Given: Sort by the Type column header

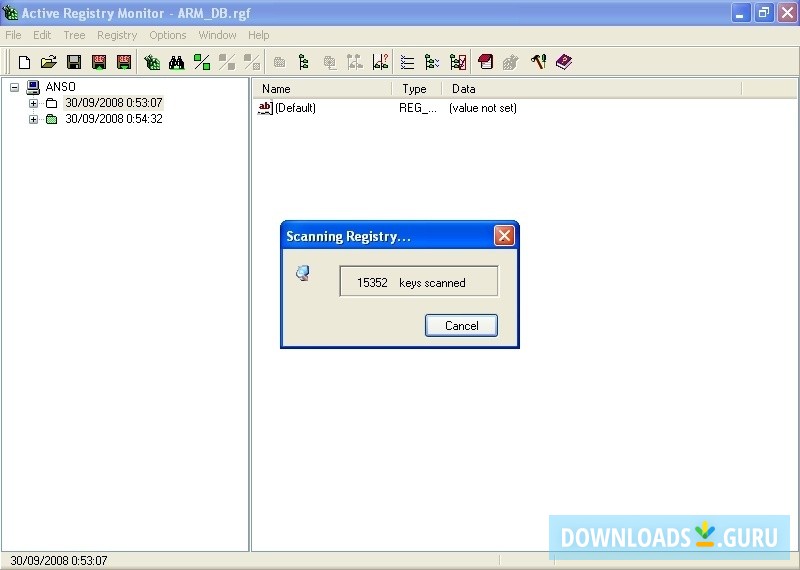Looking at the screenshot, I should [417, 89].
